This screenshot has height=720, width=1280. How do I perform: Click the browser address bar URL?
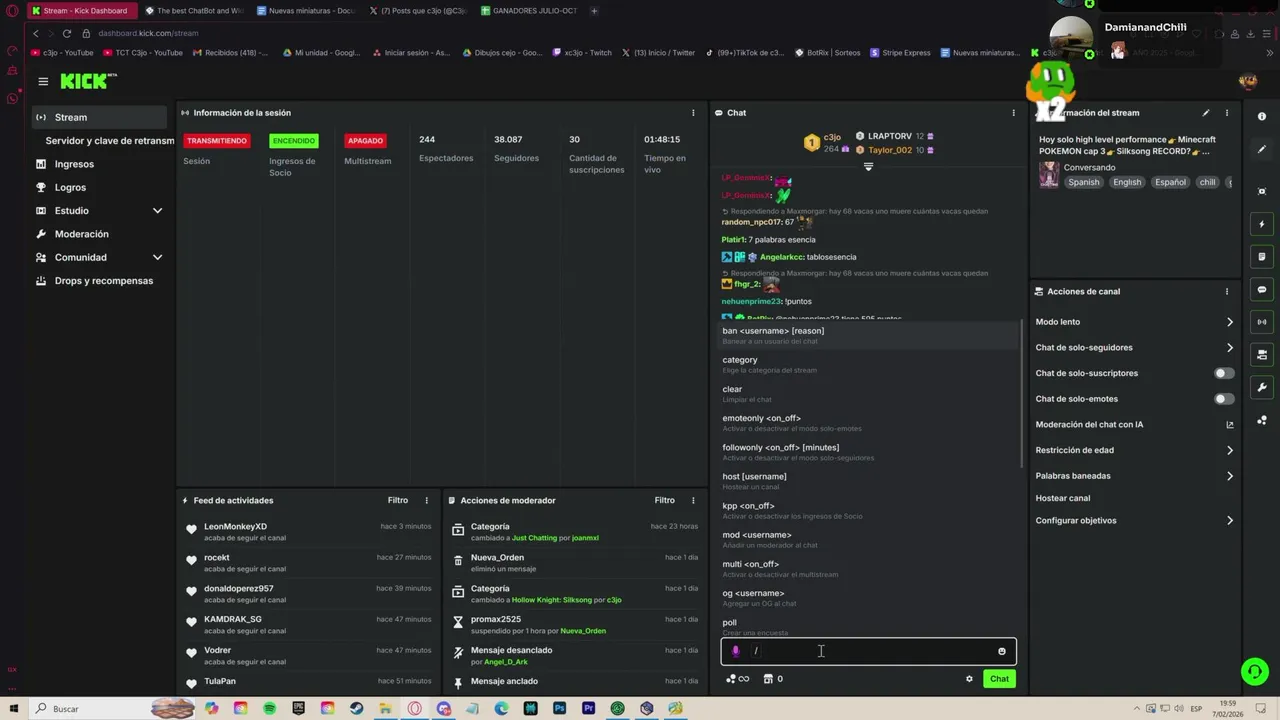[x=148, y=33]
